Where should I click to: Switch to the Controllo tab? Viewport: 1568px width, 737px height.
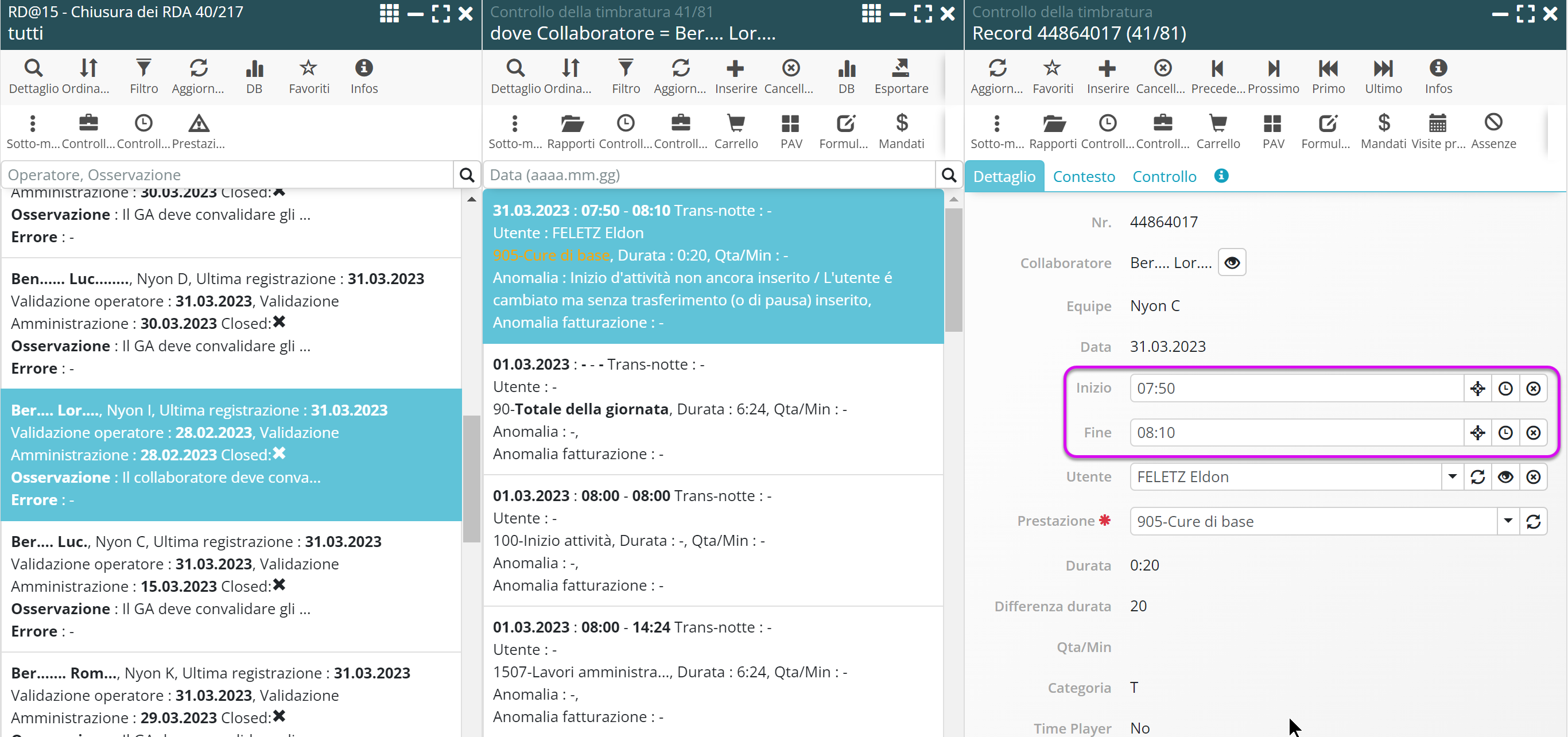coord(1164,176)
